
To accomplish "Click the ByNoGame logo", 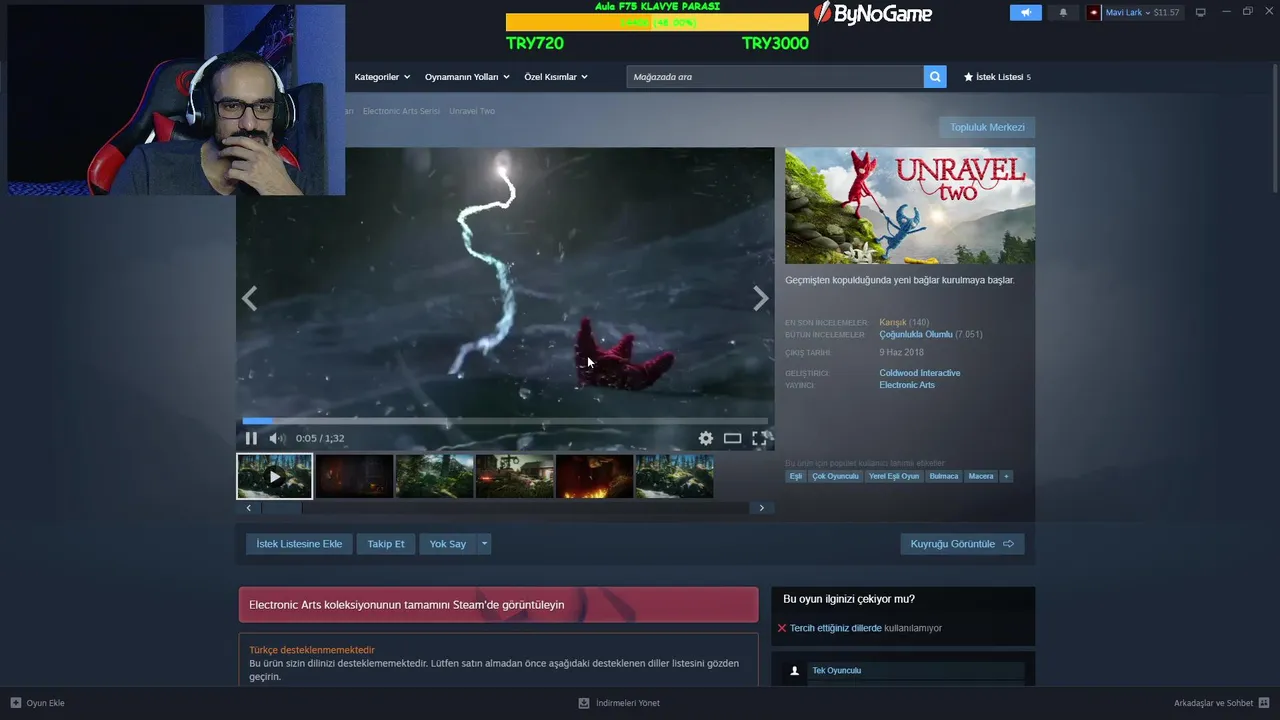I will coord(873,14).
